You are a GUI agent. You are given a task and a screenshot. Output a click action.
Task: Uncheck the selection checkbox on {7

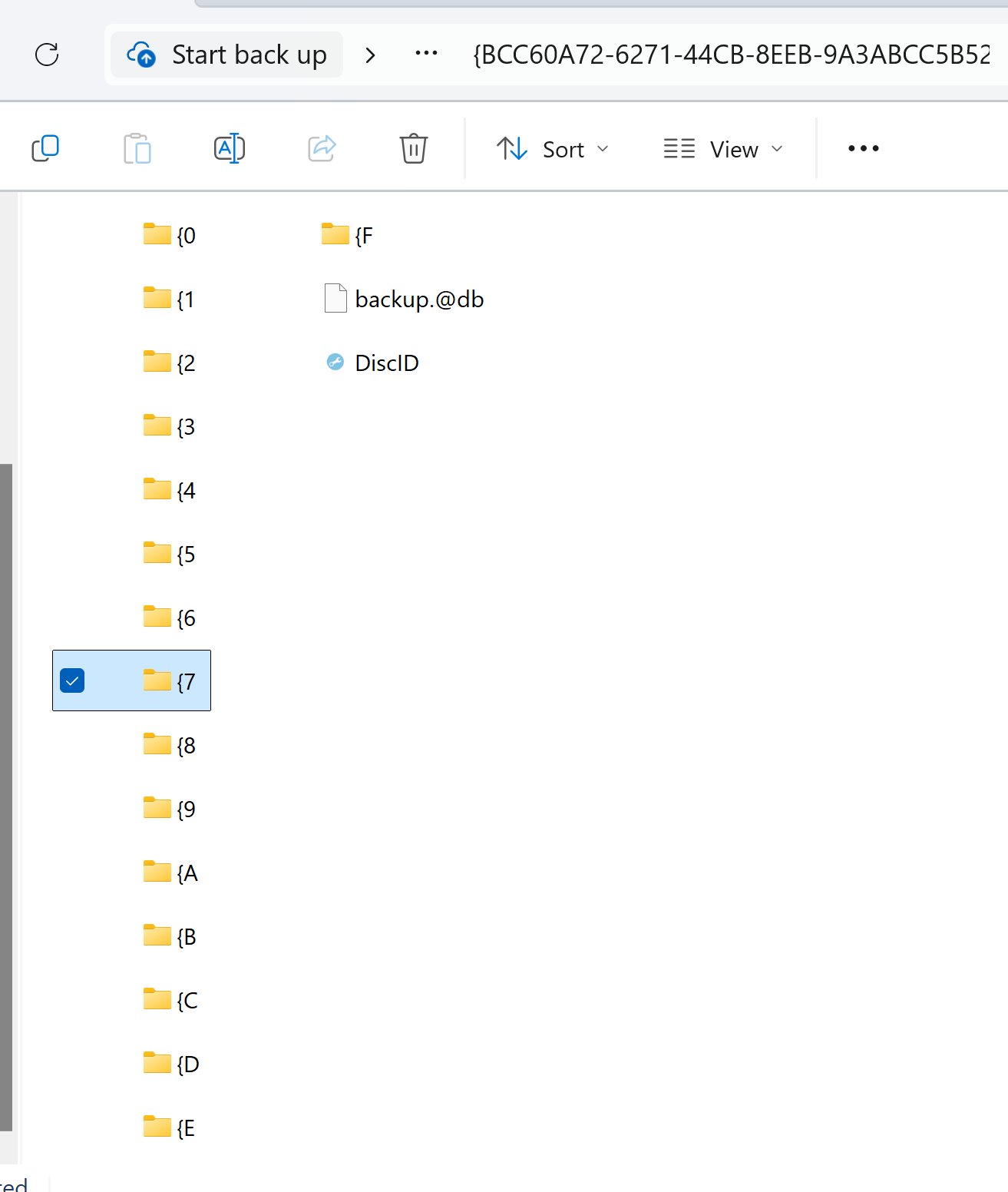click(x=71, y=680)
